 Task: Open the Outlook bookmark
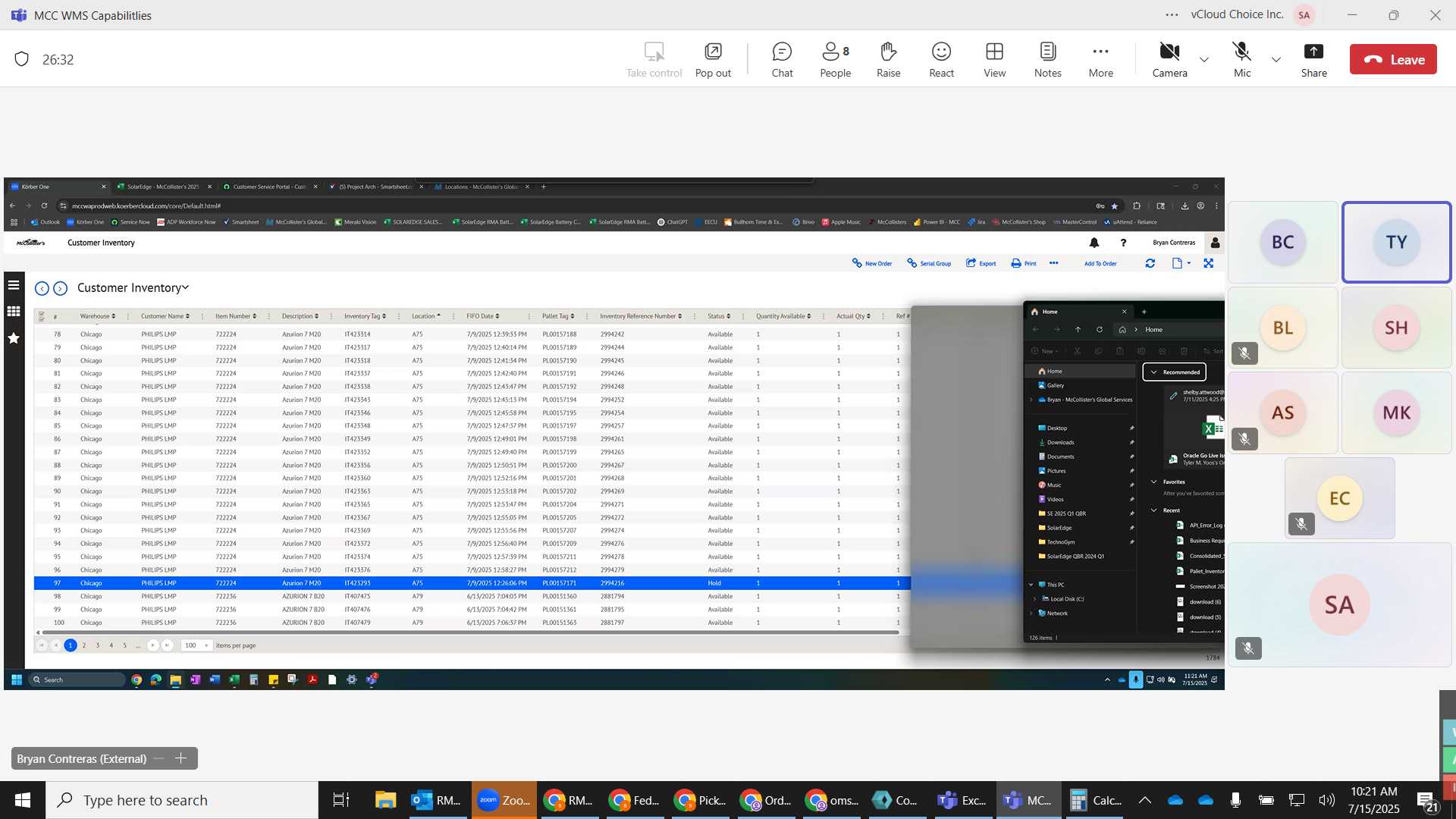tap(45, 222)
